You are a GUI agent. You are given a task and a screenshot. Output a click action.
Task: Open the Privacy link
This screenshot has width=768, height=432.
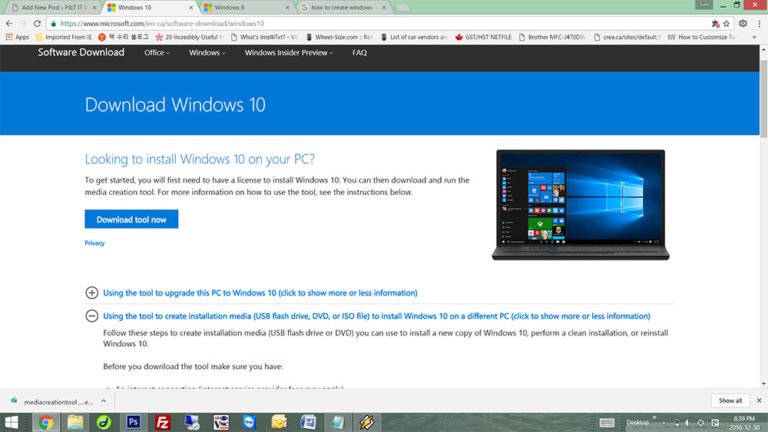tap(95, 243)
